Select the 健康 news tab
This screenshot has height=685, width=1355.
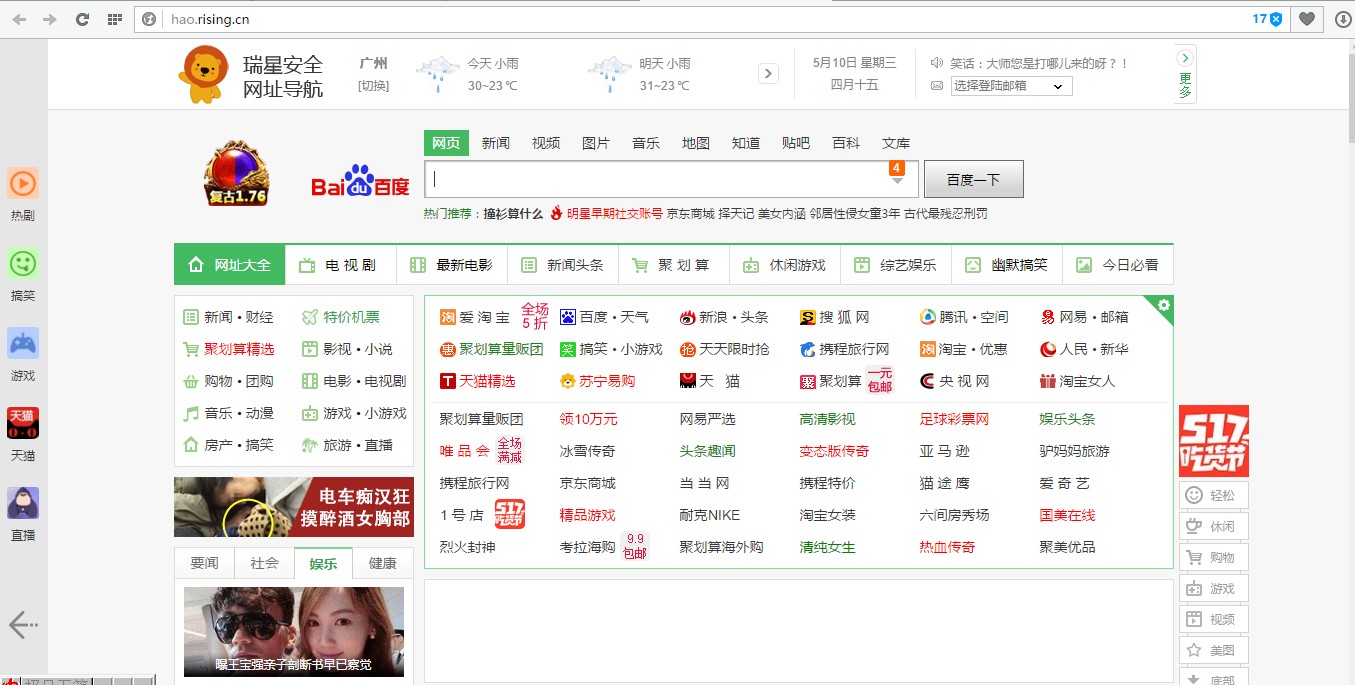click(383, 563)
